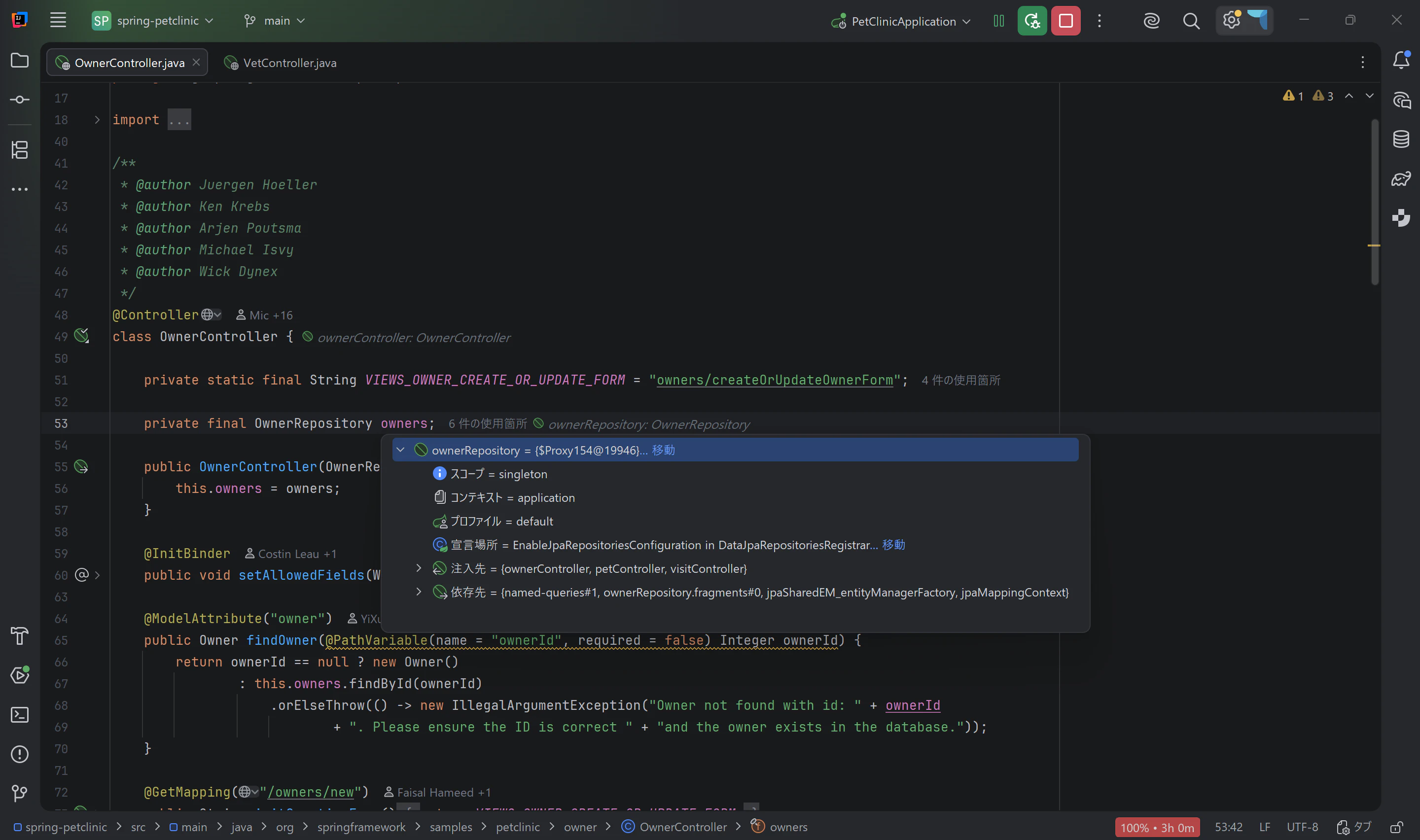This screenshot has height=840, width=1420.
Task: Open main branch dropdown
Action: (x=275, y=21)
